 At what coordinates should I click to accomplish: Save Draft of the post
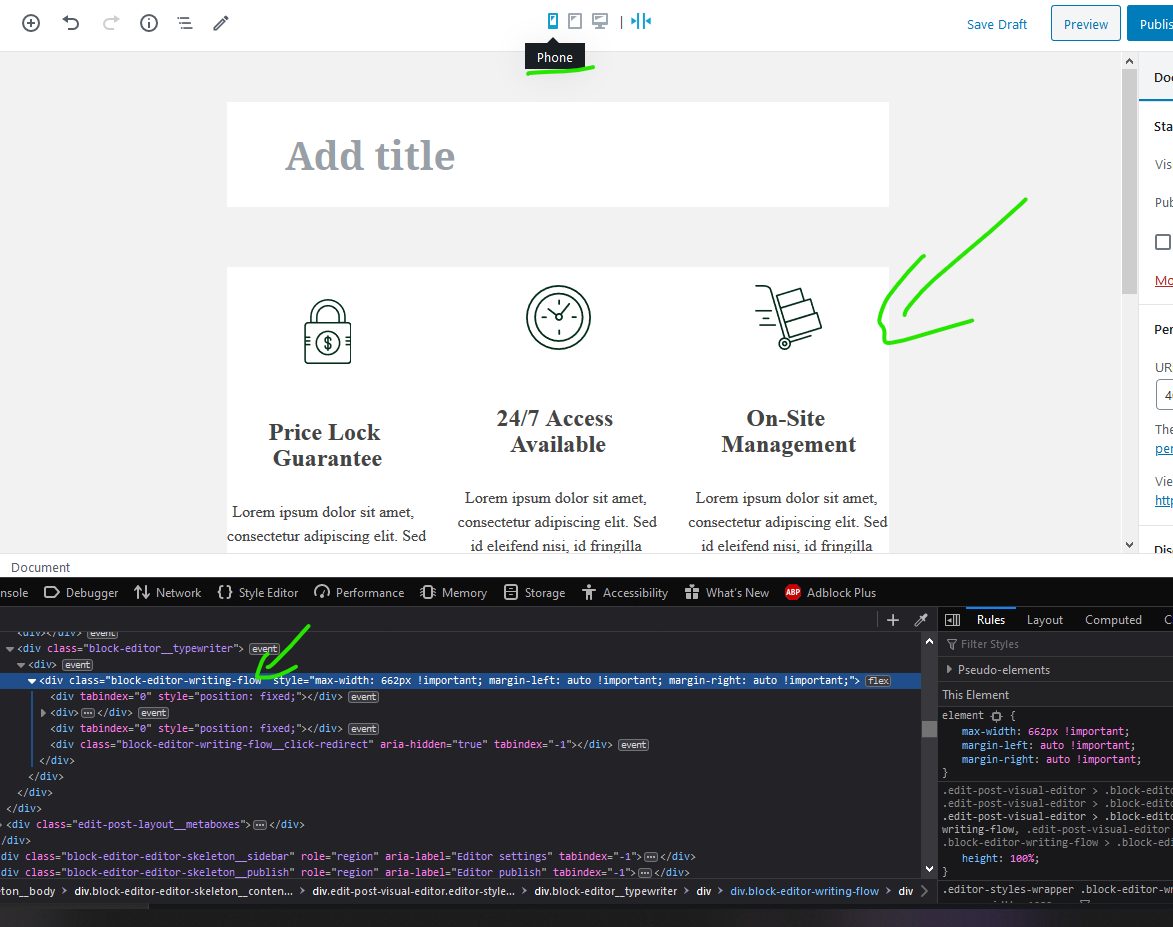point(996,25)
